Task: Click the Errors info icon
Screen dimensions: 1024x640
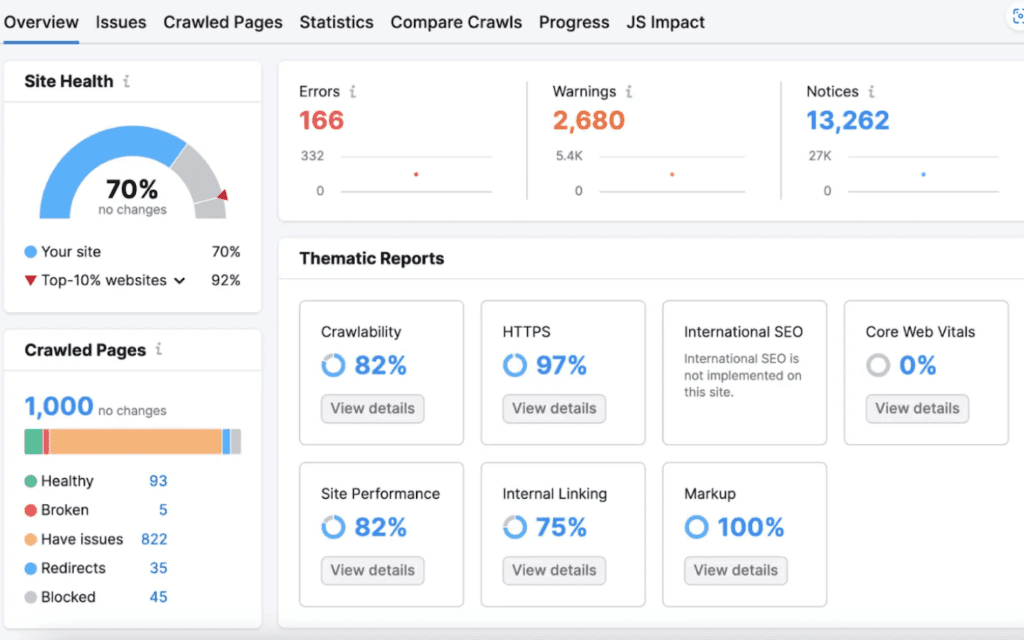Action: pyautogui.click(x=353, y=91)
